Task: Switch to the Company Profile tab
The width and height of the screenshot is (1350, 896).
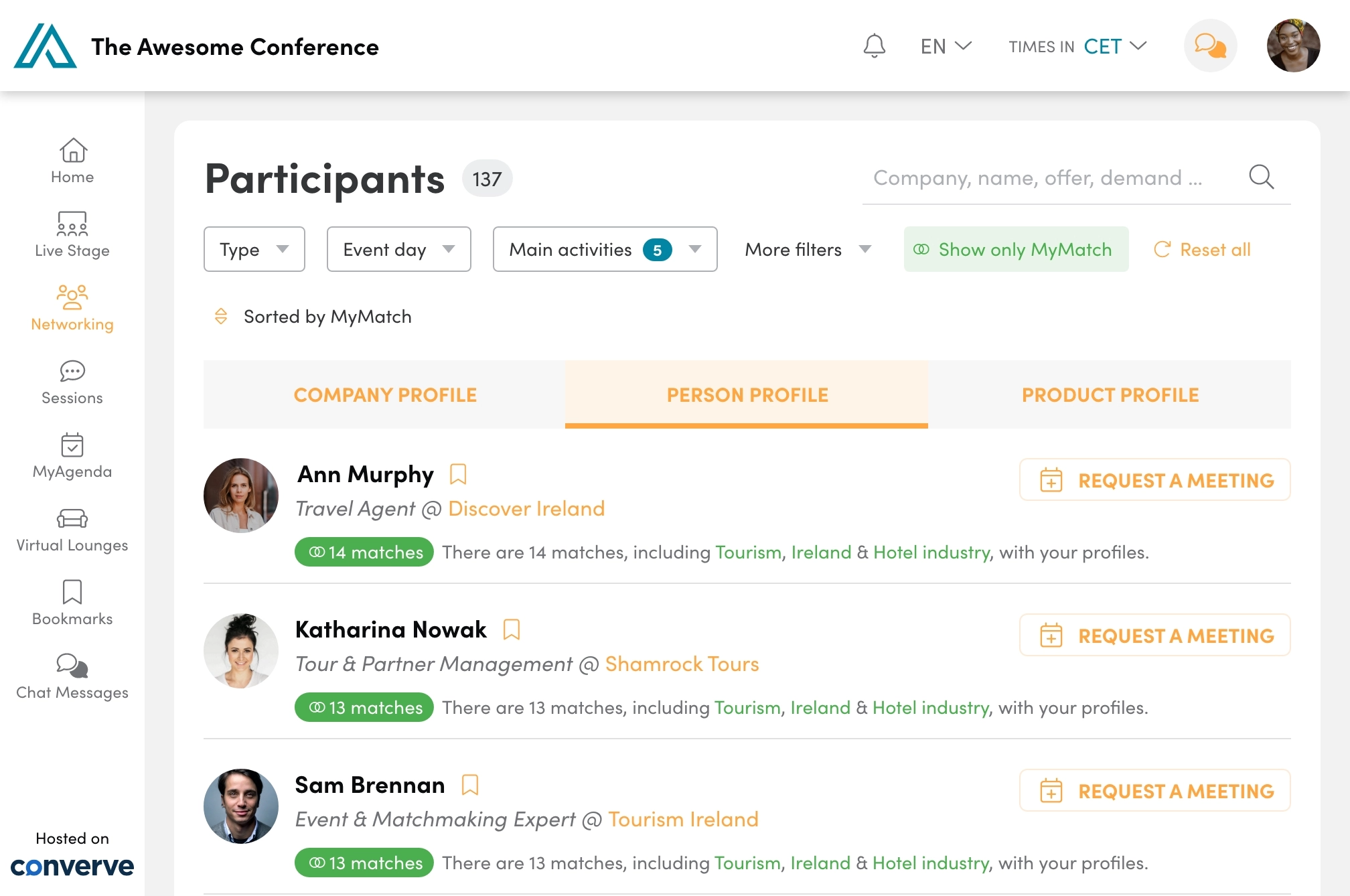Action: click(384, 395)
